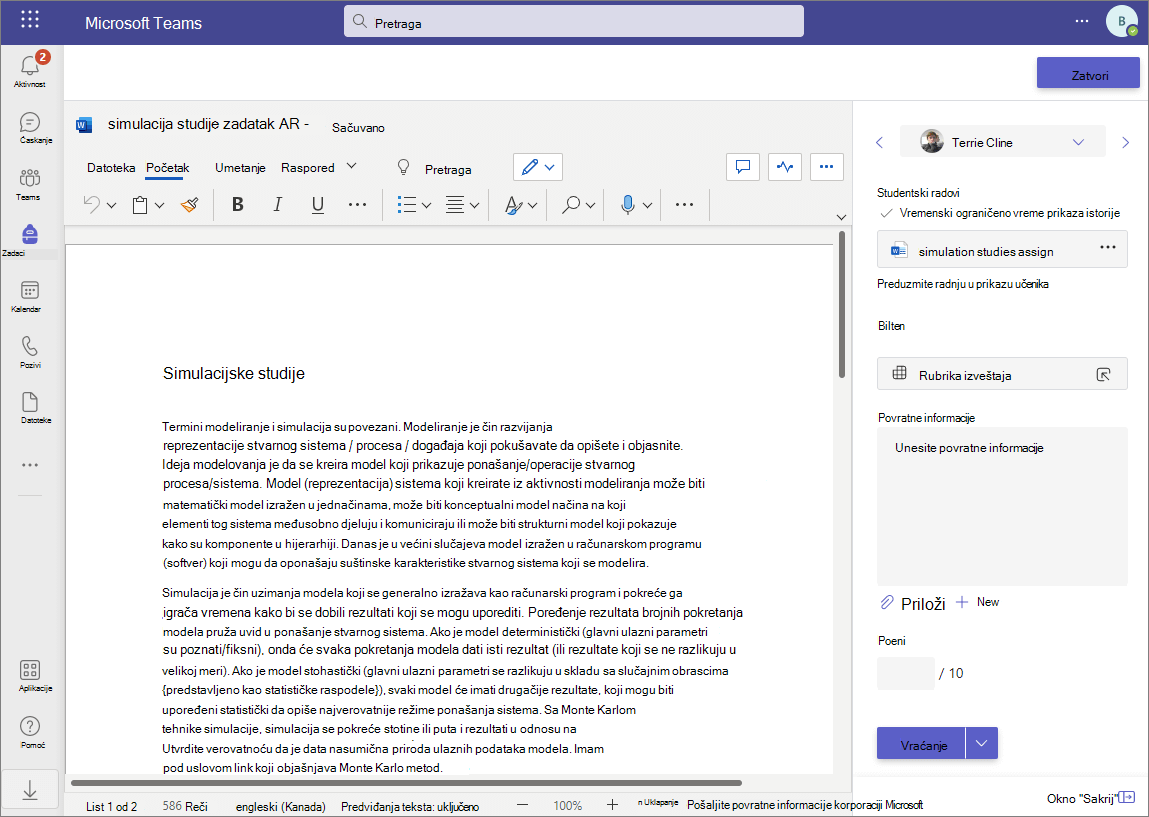Screen dimensions: 1149x817
Task: Open Kalendar in sidebar
Action: click(x=29, y=296)
